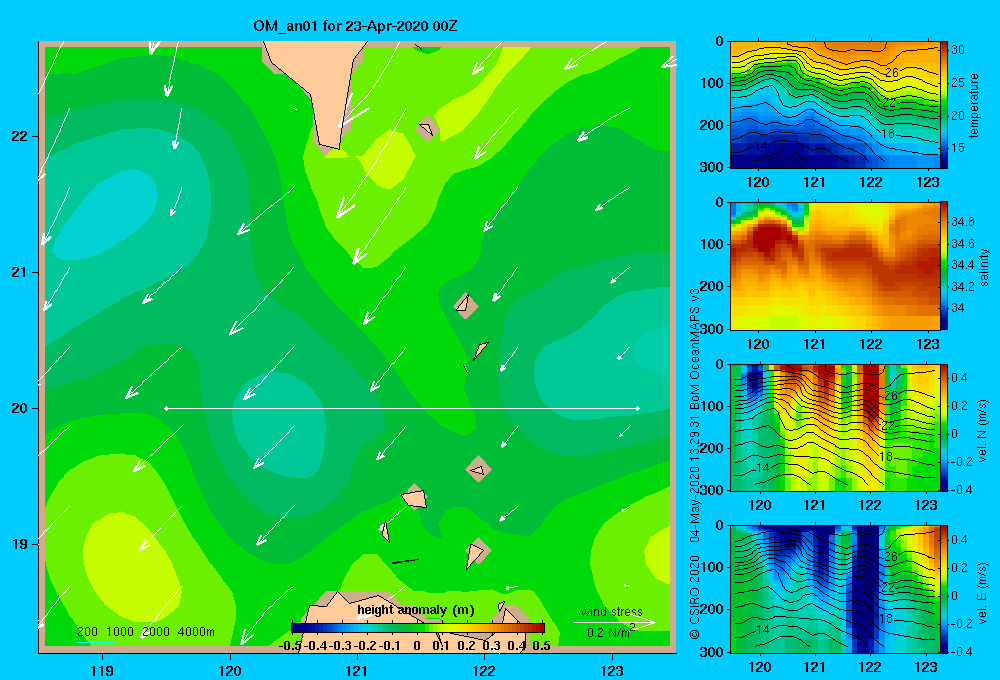The image size is (1000, 680).
Task: Click longitude tick label 121 on the map
Action: [x=357, y=670]
